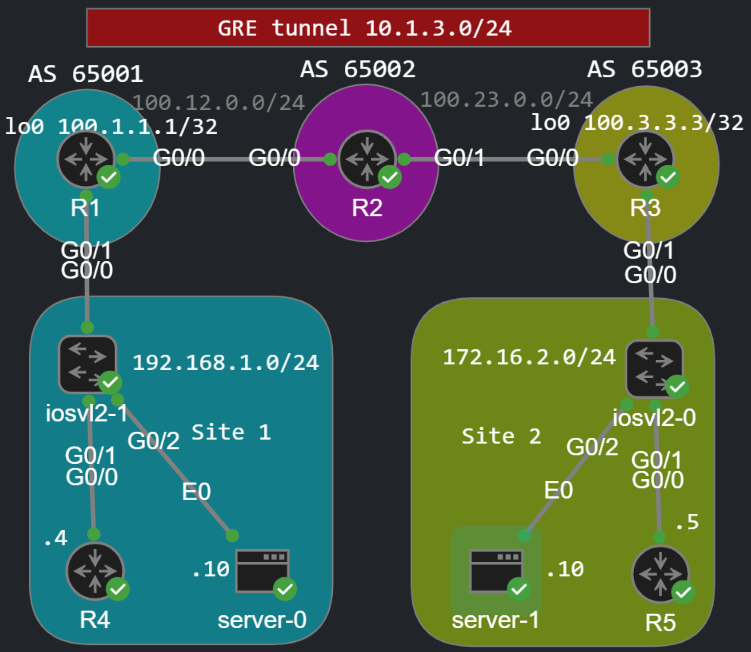751x652 pixels.
Task: Click the .5 address label near R5
Action: (687, 522)
